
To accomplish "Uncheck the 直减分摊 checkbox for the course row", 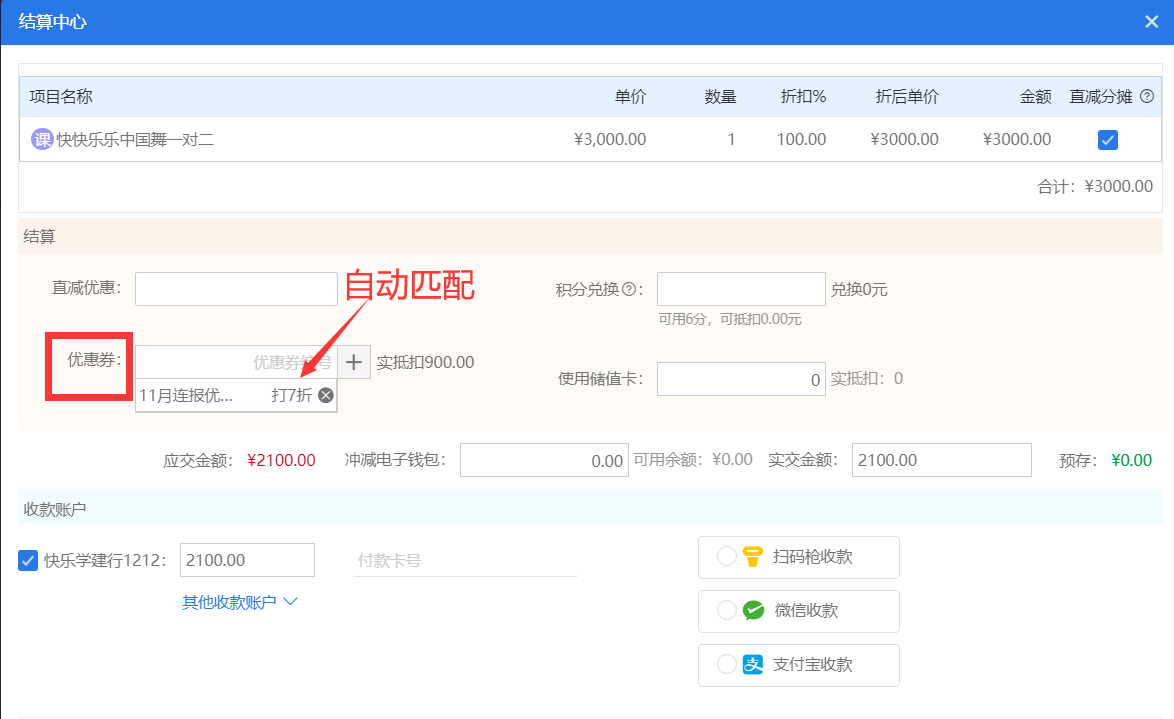I will coord(1107,140).
